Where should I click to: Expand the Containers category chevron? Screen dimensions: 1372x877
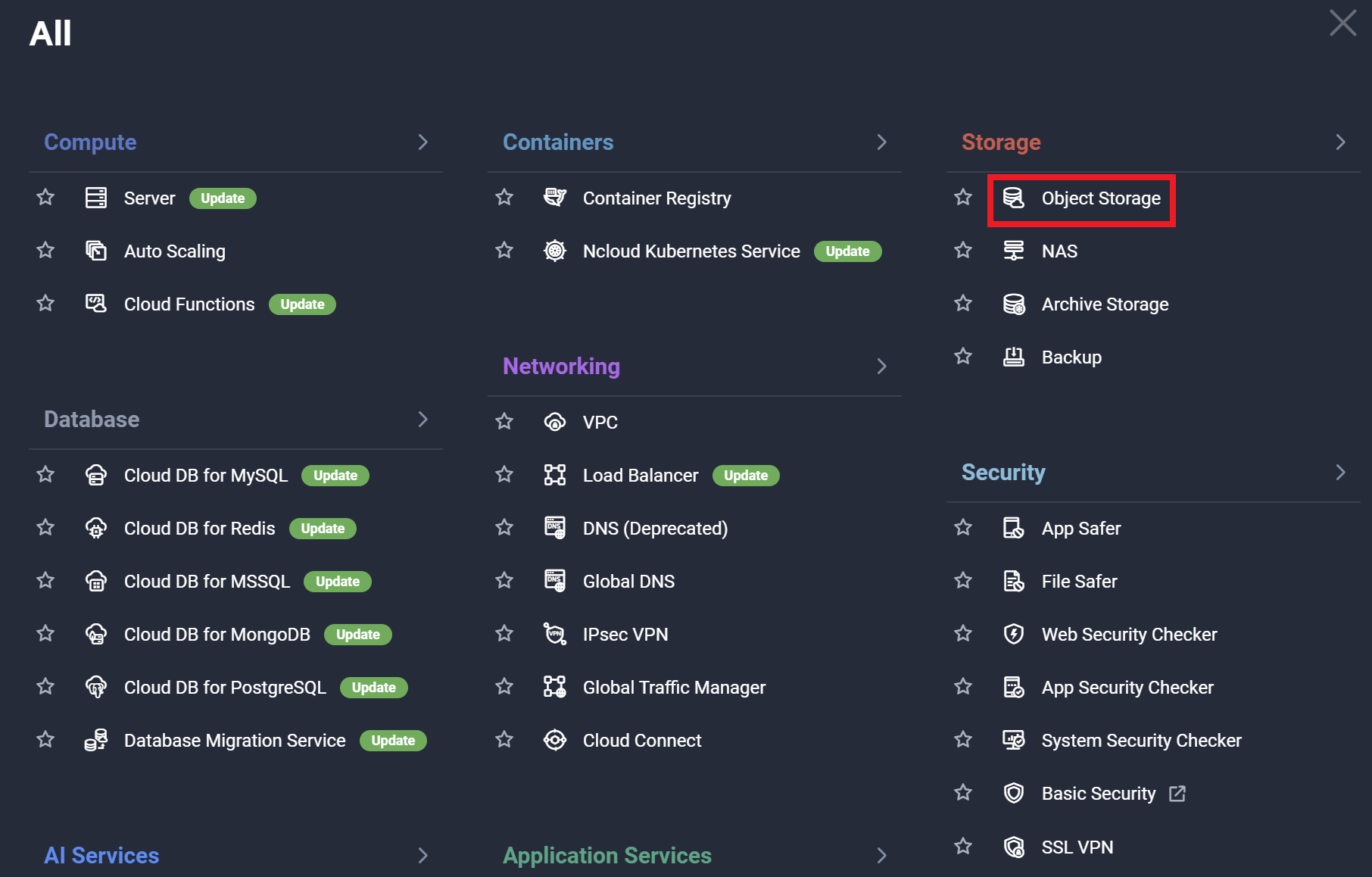pos(882,142)
